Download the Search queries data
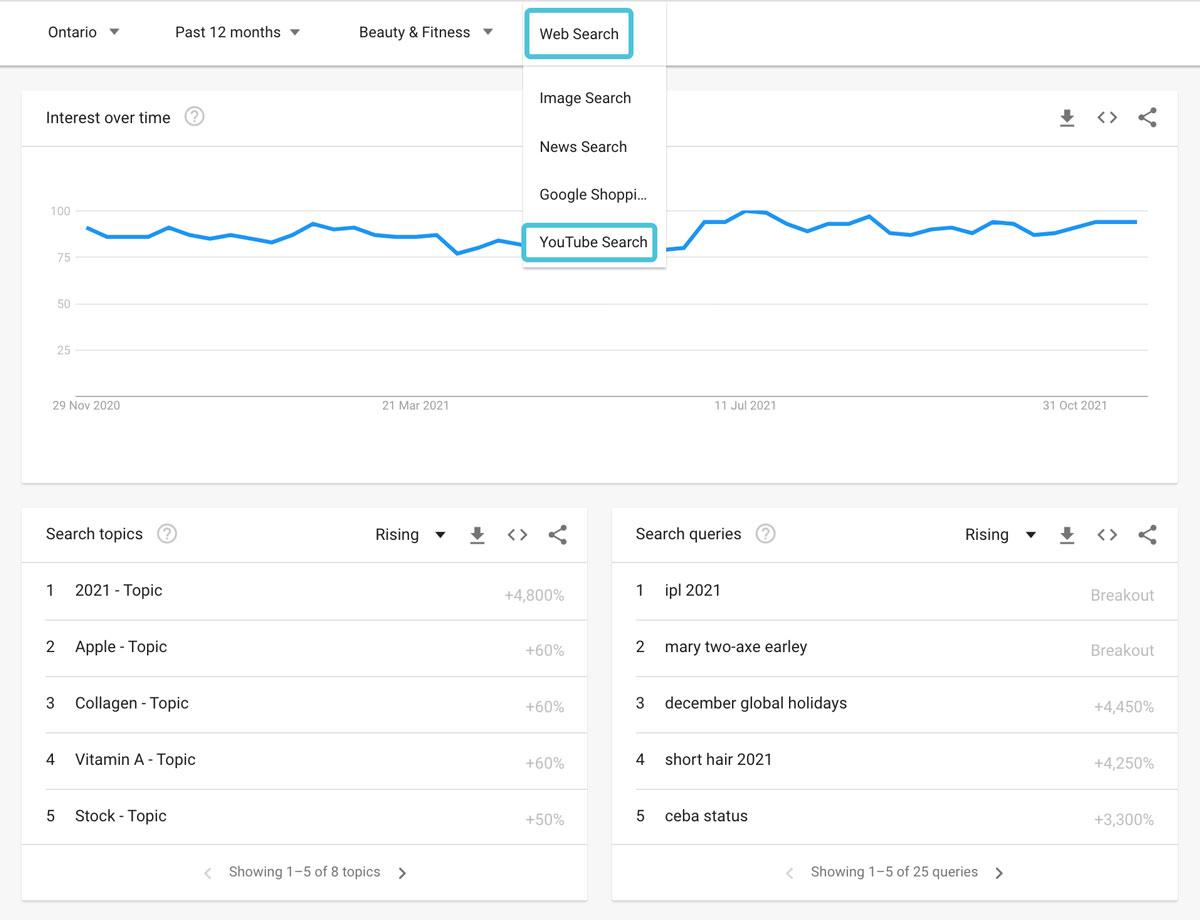 tap(1067, 535)
